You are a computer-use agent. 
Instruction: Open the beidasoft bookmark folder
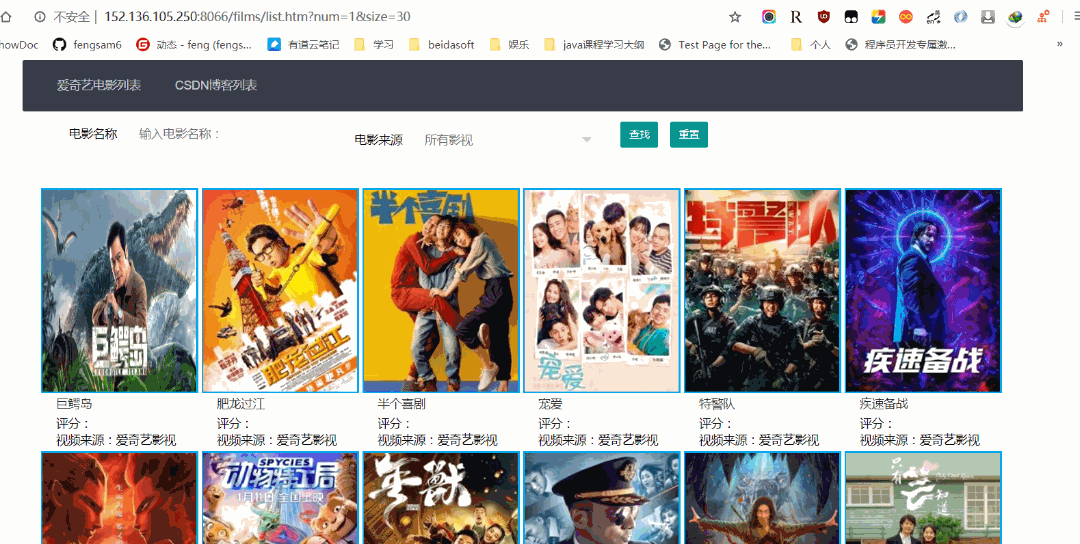click(x=442, y=45)
